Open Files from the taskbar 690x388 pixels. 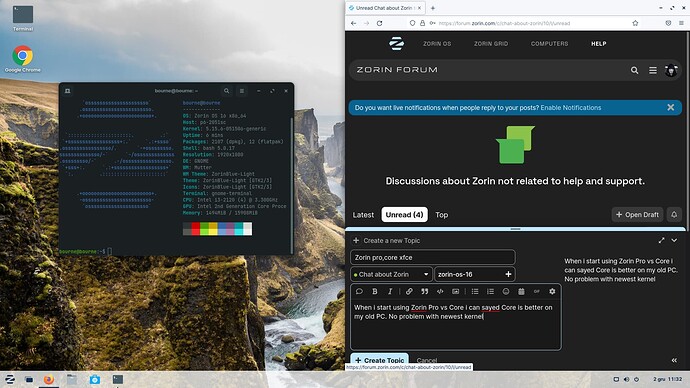click(72, 379)
